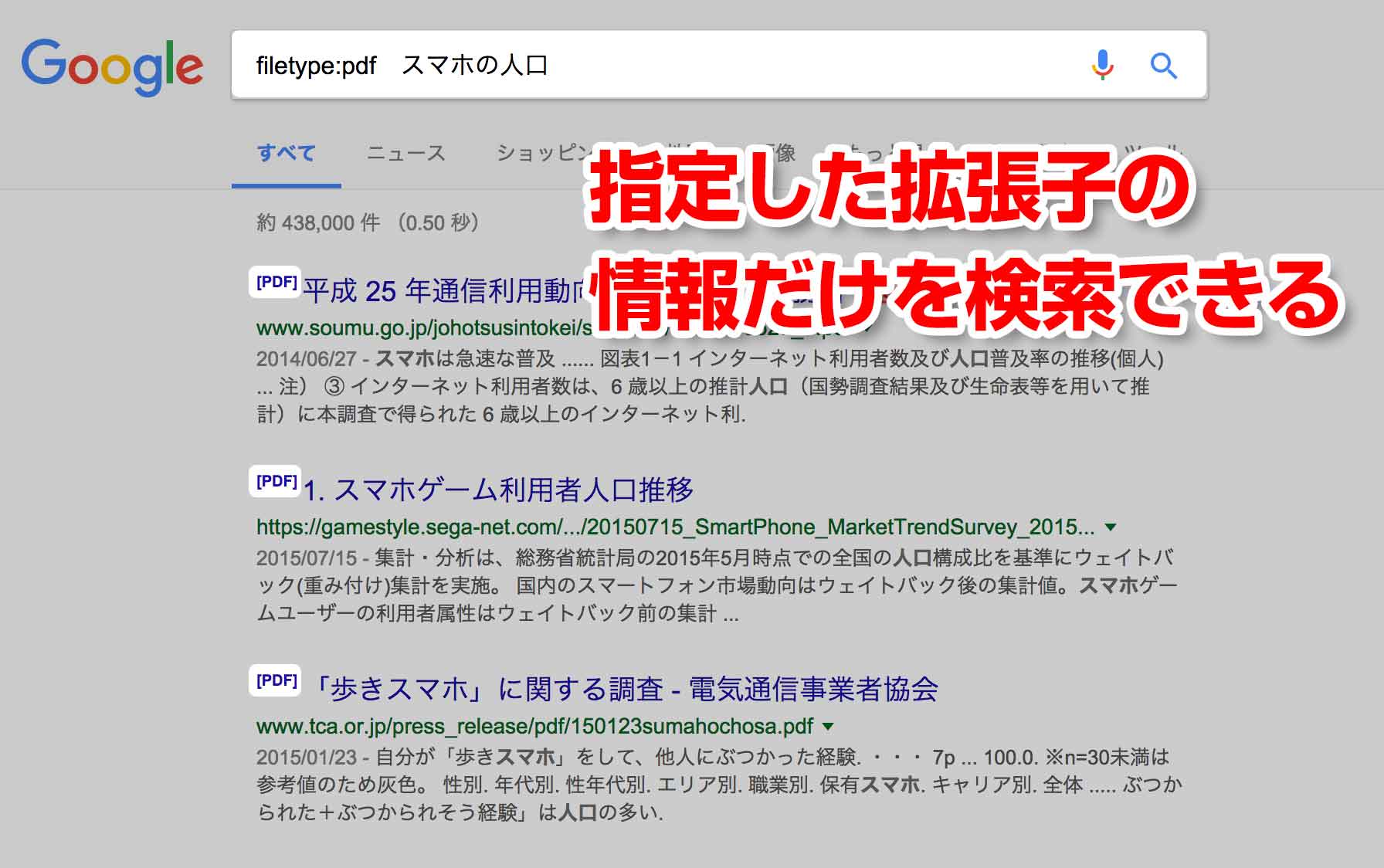Open the スマホゲーム利用者人口推移 result link

point(498,490)
